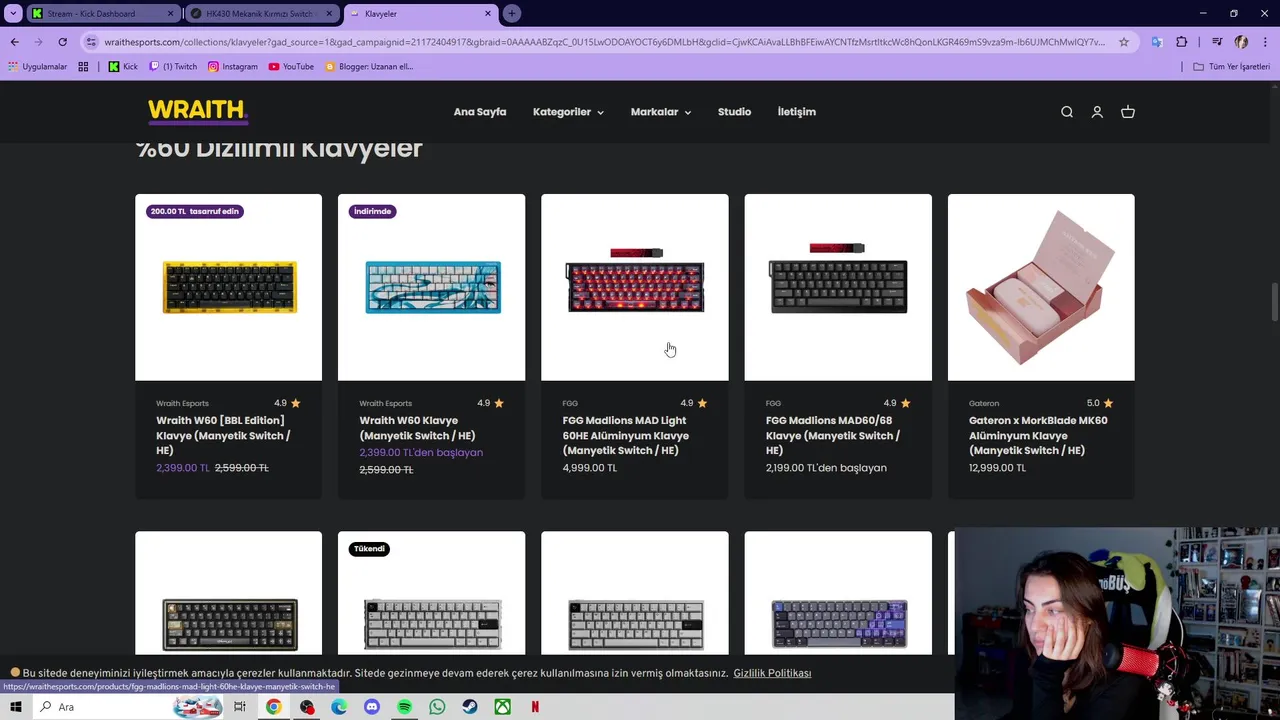Expand the Markalar dropdown menu
The image size is (1280, 720).
(661, 112)
